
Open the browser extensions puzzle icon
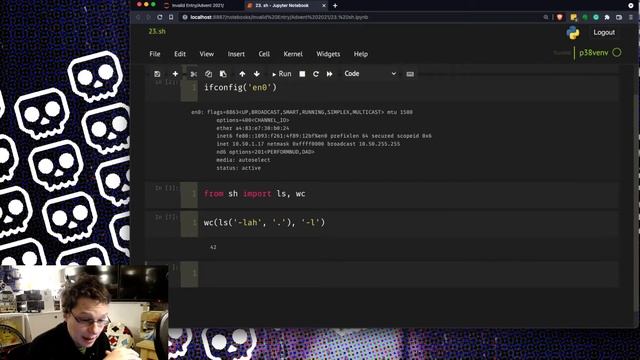click(x=607, y=17)
